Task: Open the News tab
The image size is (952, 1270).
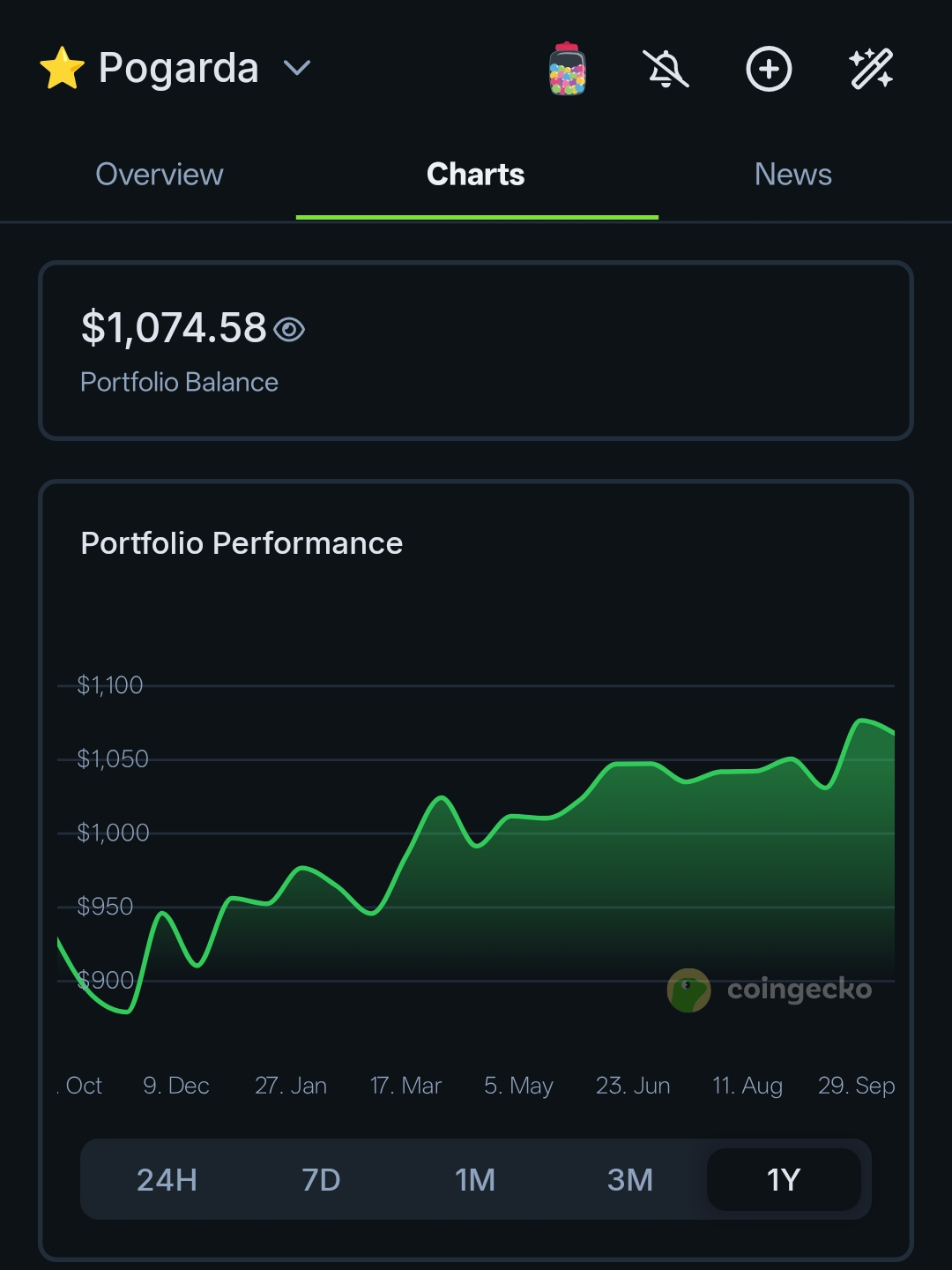Action: coord(792,175)
